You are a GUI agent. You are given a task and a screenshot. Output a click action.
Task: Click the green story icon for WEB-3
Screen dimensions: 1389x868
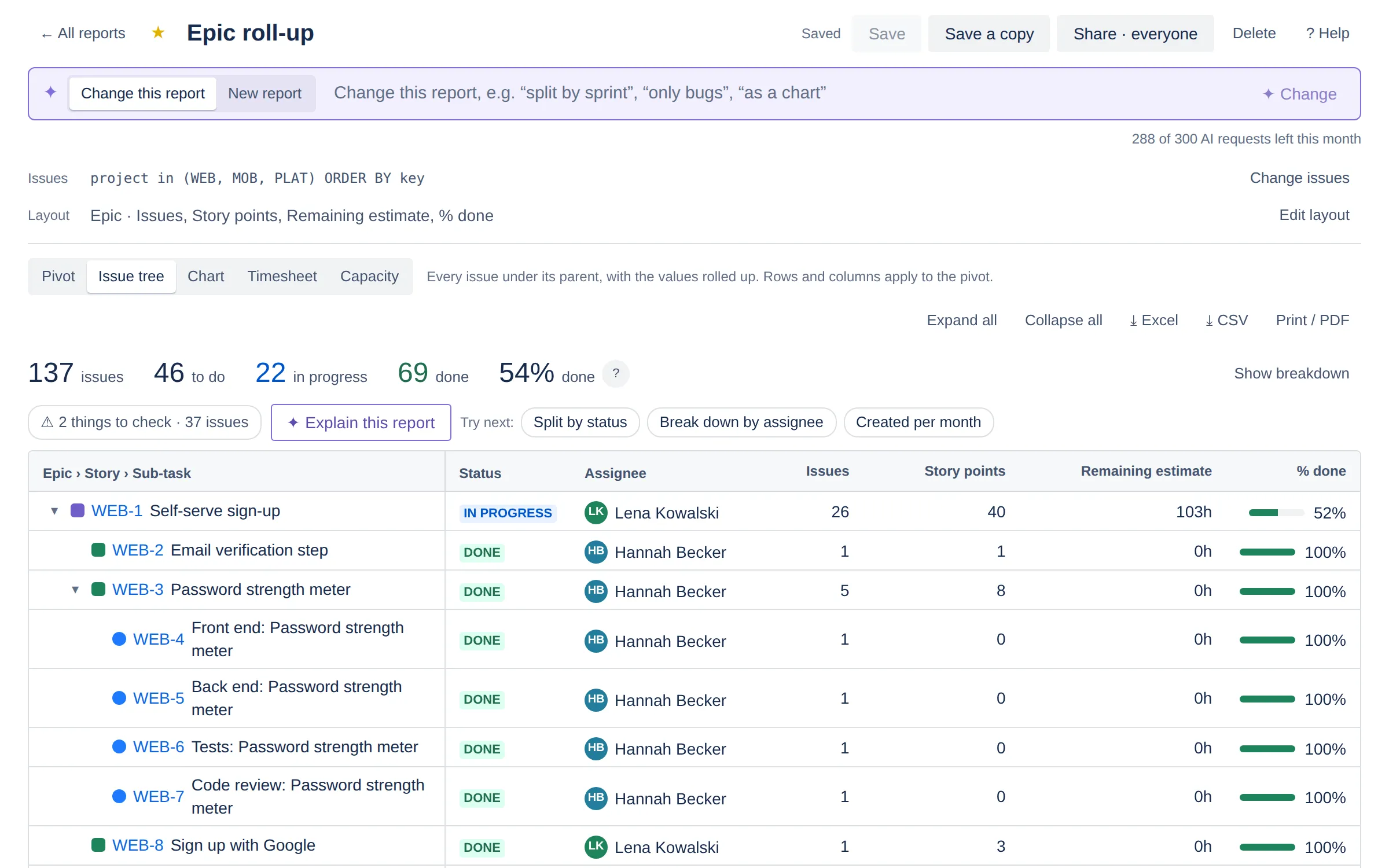(x=98, y=589)
